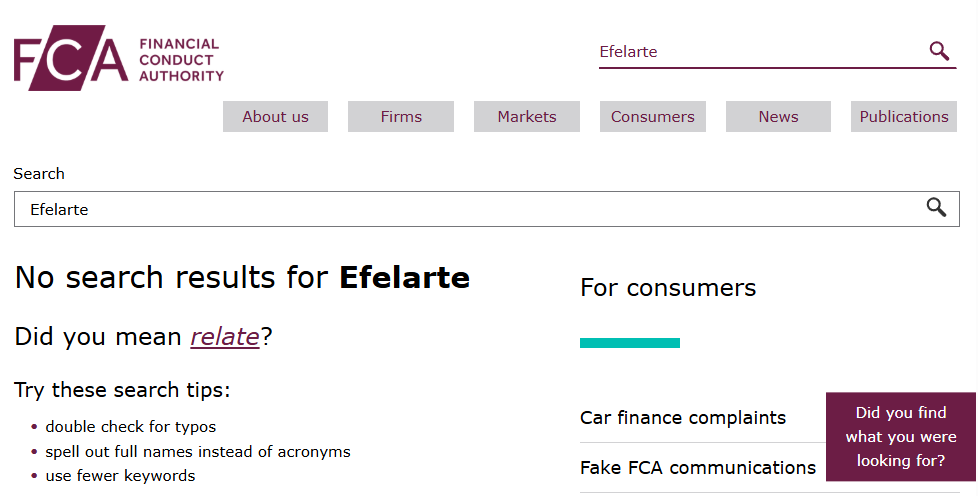This screenshot has width=978, height=496.
Task: Click the Financial Conduct Authority logo text
Action: coord(181,60)
